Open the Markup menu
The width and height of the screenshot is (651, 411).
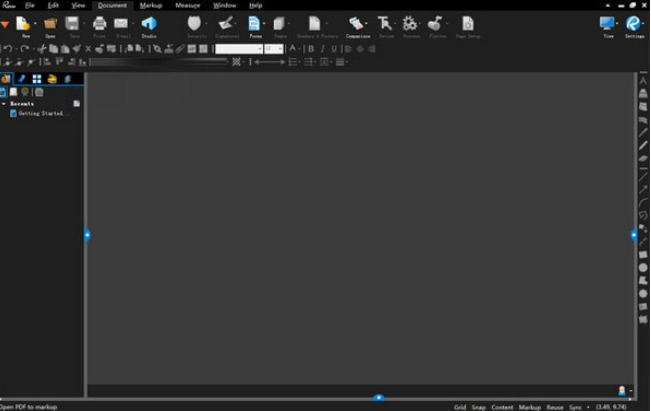[150, 5]
